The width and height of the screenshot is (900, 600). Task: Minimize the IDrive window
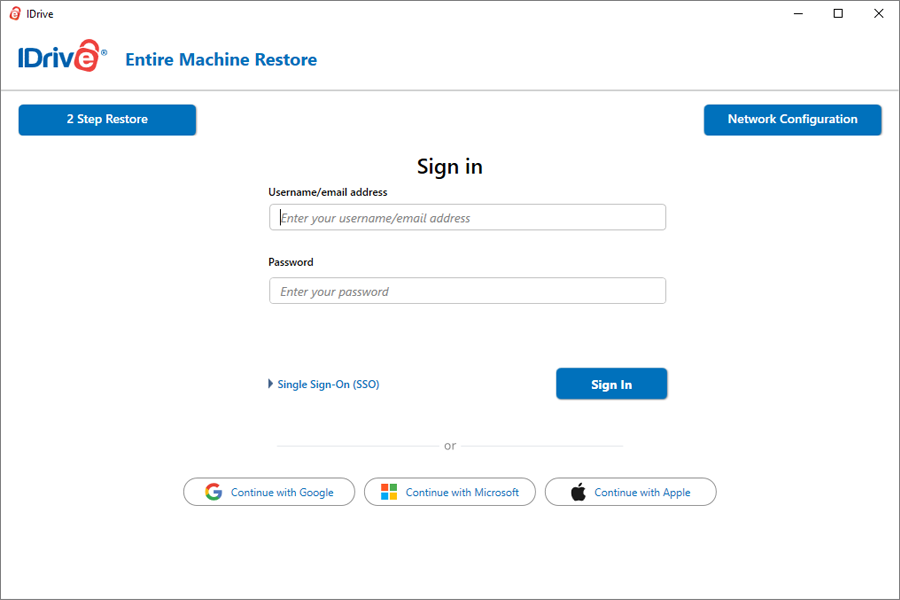click(798, 14)
